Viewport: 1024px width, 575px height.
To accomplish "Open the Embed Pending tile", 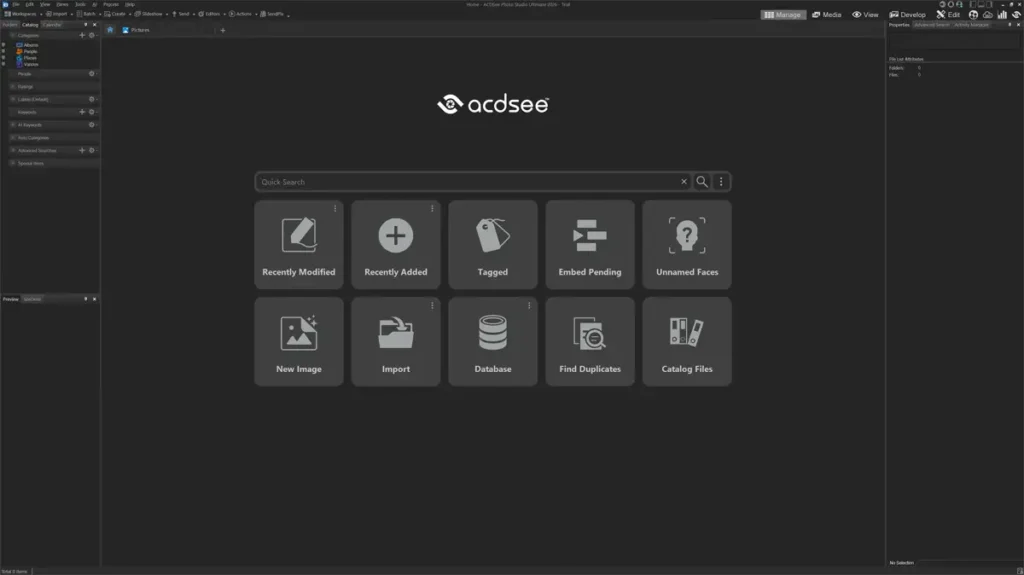I will pos(590,244).
